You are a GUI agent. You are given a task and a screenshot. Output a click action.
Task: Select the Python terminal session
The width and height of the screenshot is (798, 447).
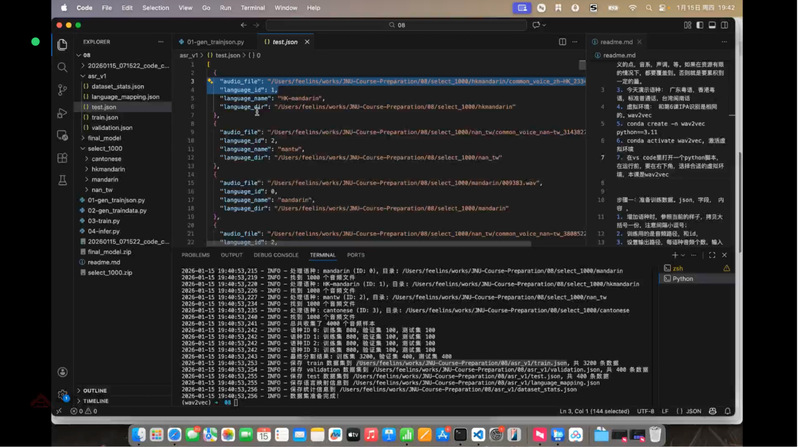tap(682, 279)
